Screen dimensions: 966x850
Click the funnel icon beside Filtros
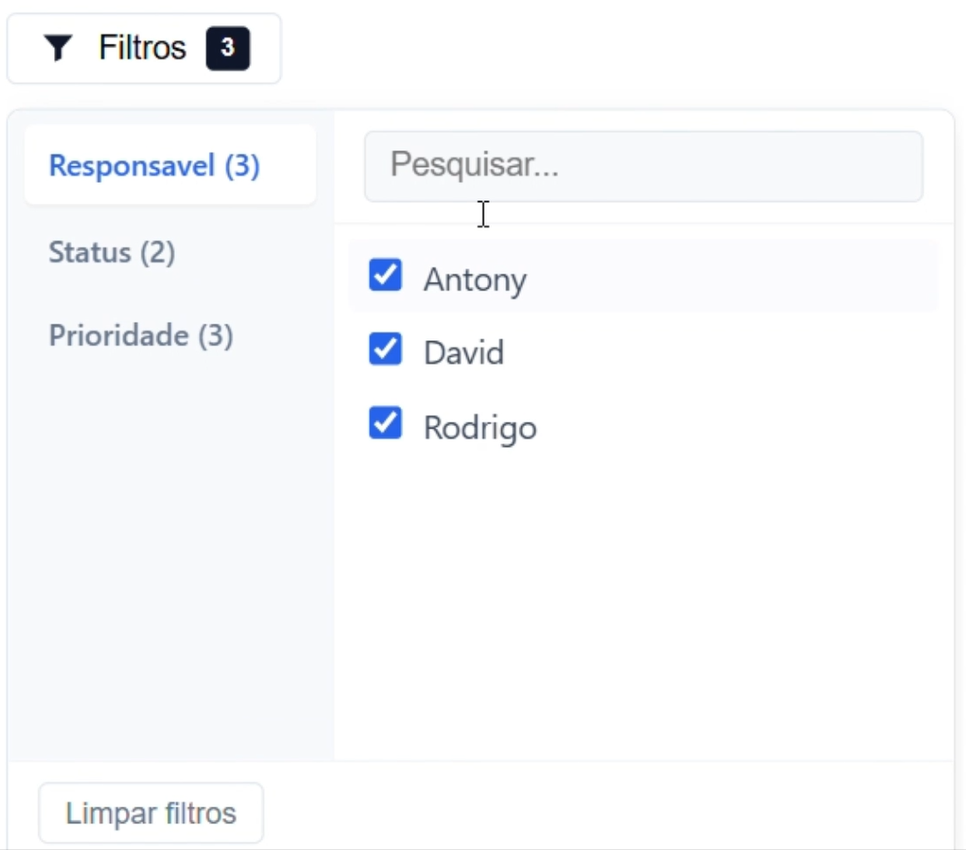tap(59, 48)
